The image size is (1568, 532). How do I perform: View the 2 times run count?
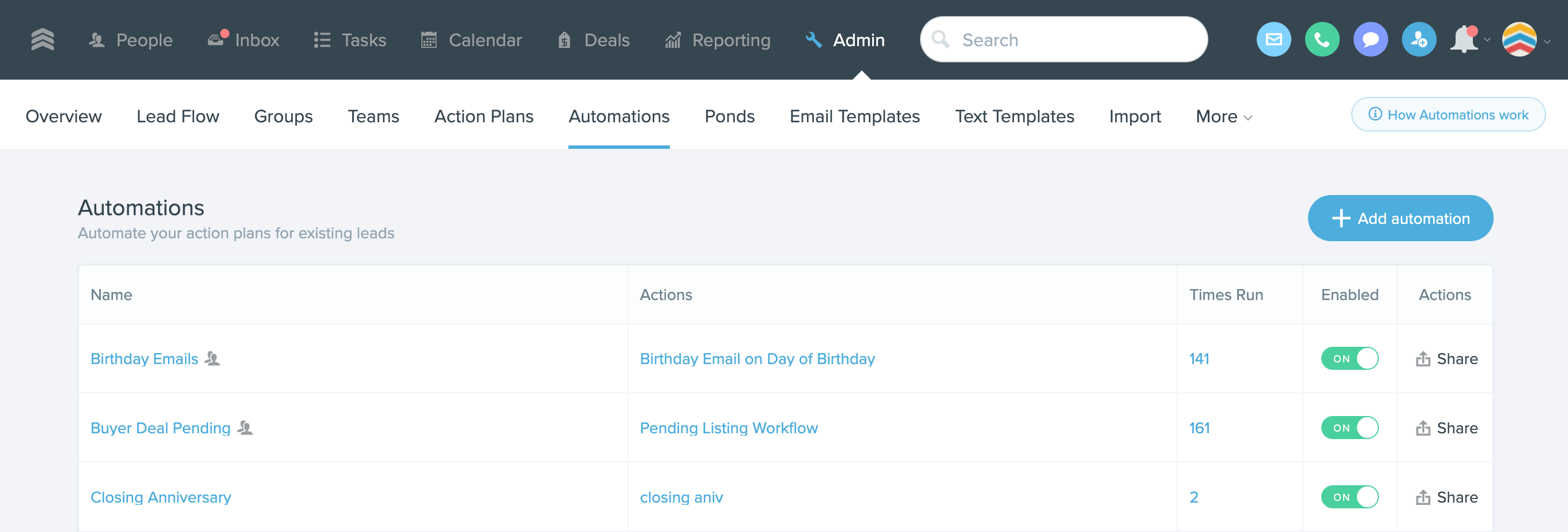coord(1194,498)
